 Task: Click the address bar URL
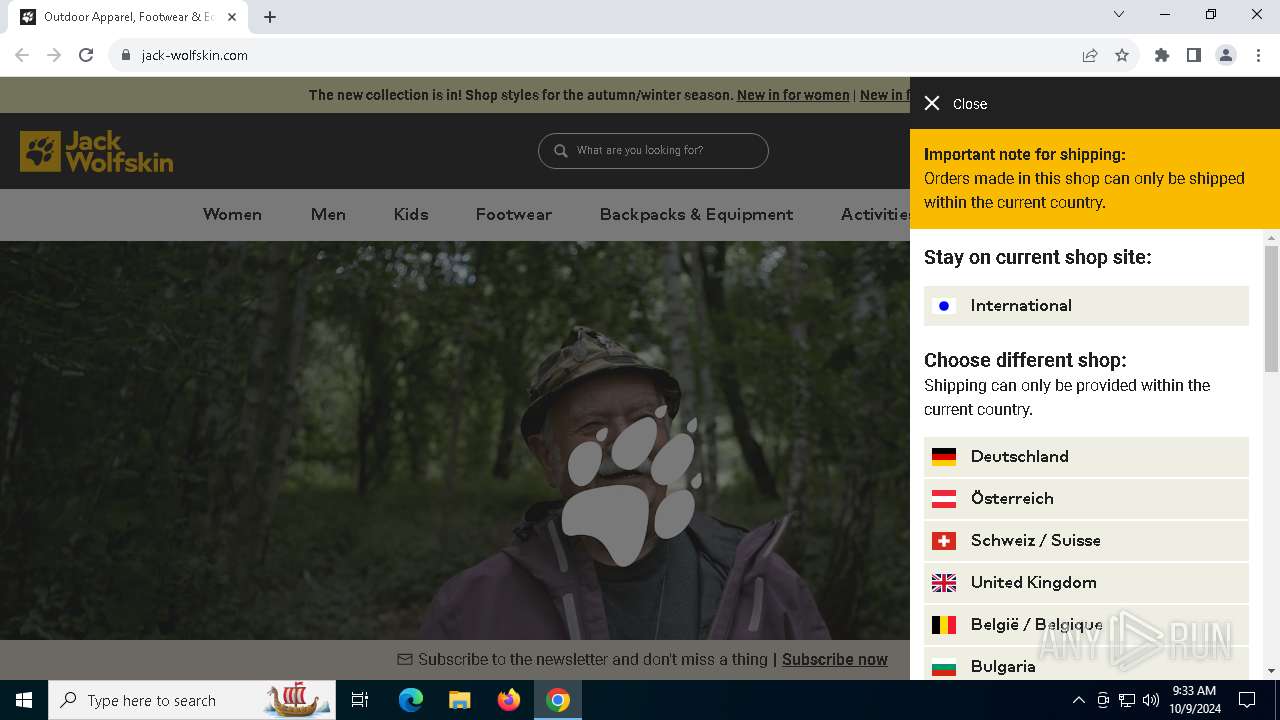click(x=195, y=56)
